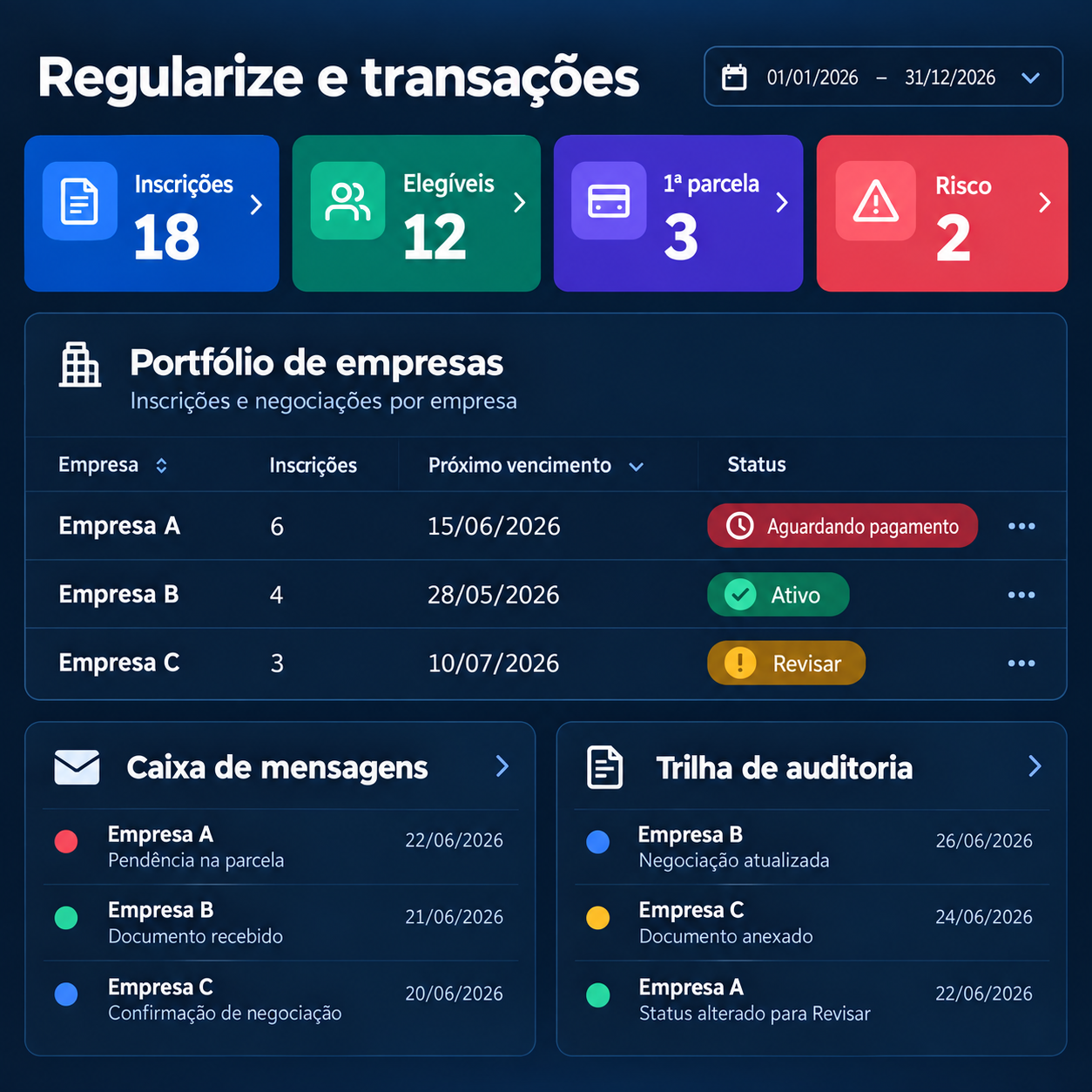Viewport: 1092px width, 1092px height.
Task: Click the envelope icon of Caixa de mensagens
Action: tap(77, 767)
